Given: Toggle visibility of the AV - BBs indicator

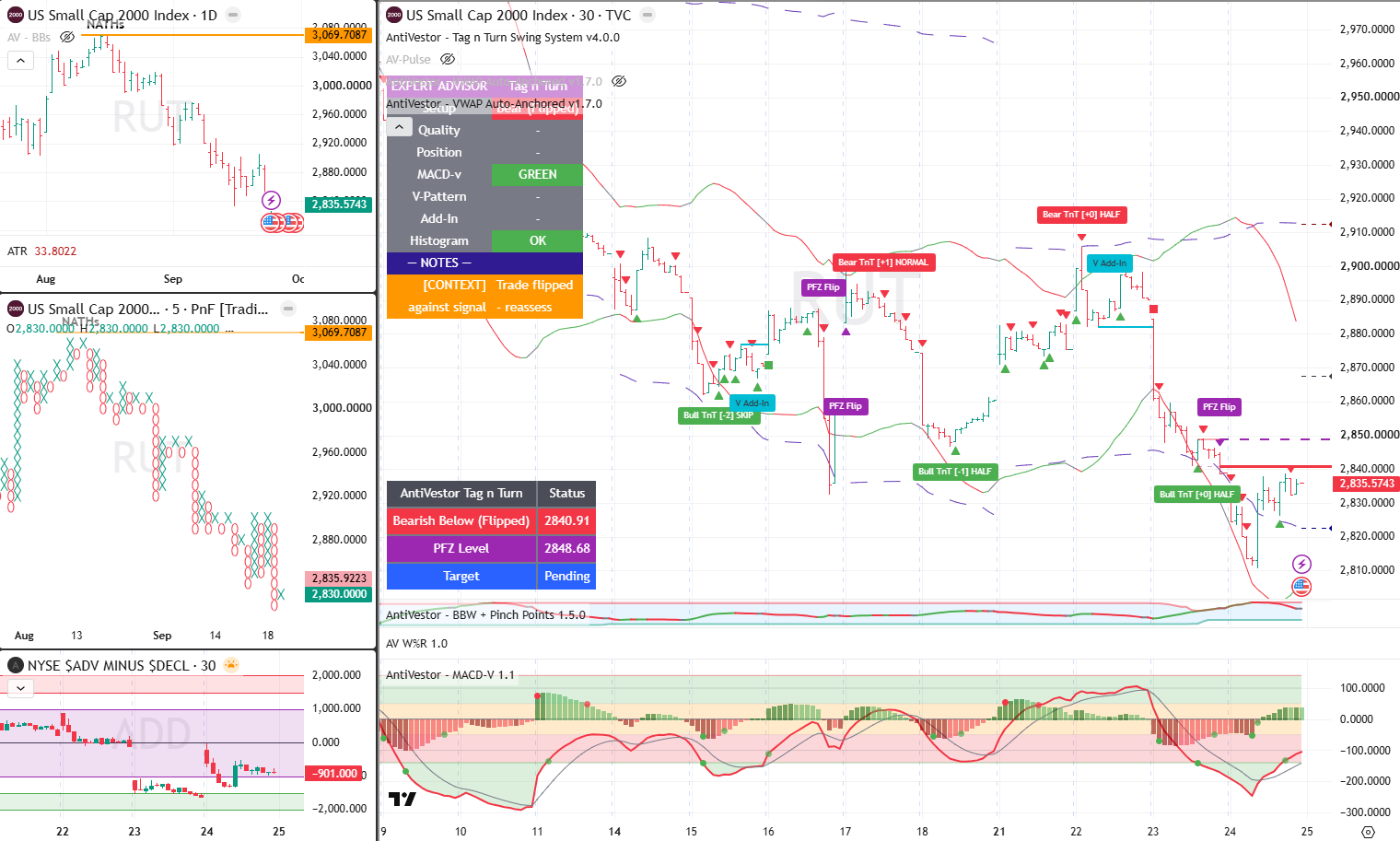Looking at the screenshot, I should click(x=67, y=37).
